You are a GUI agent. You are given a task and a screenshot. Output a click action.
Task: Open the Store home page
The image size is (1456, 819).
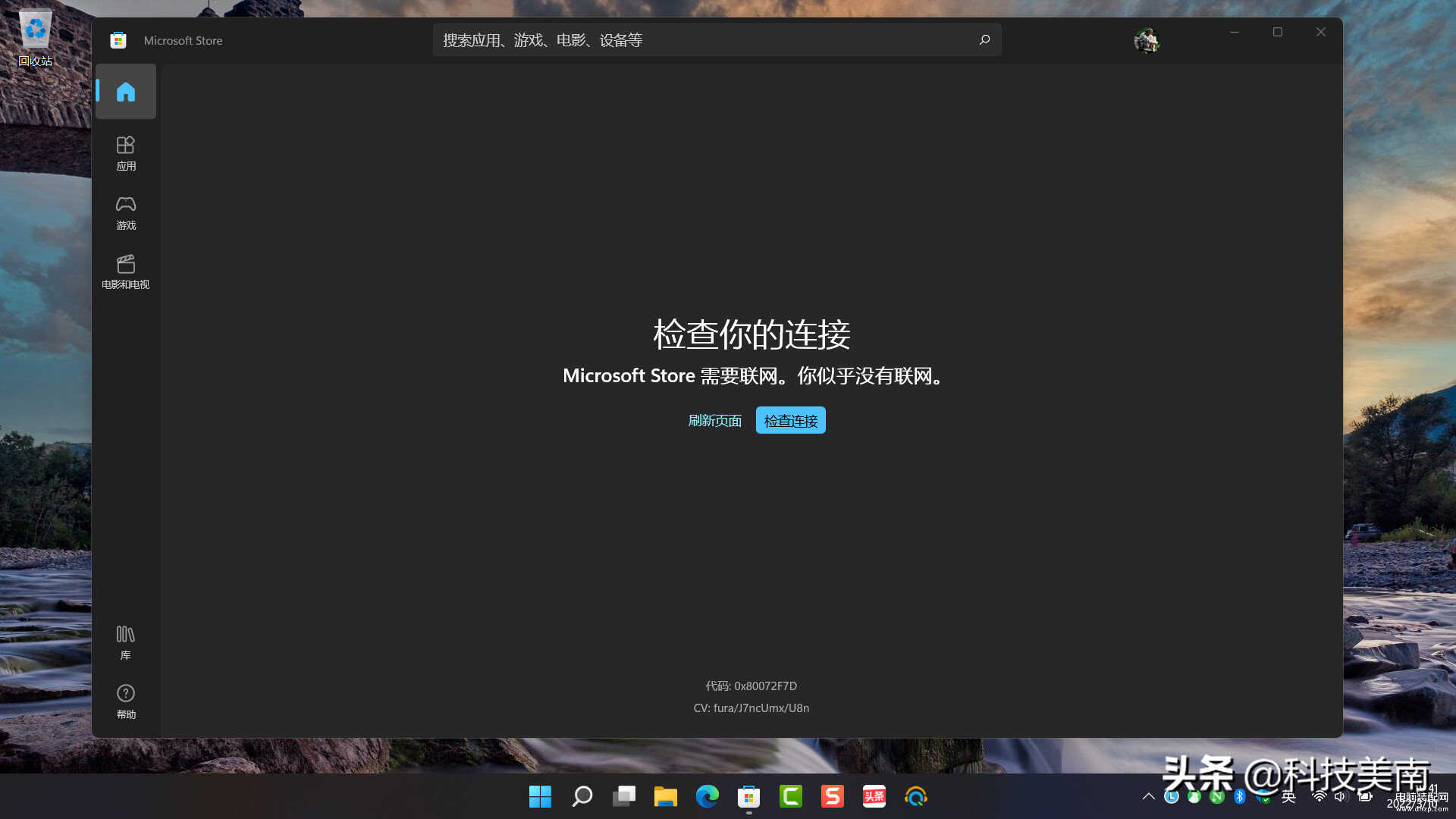point(126,92)
